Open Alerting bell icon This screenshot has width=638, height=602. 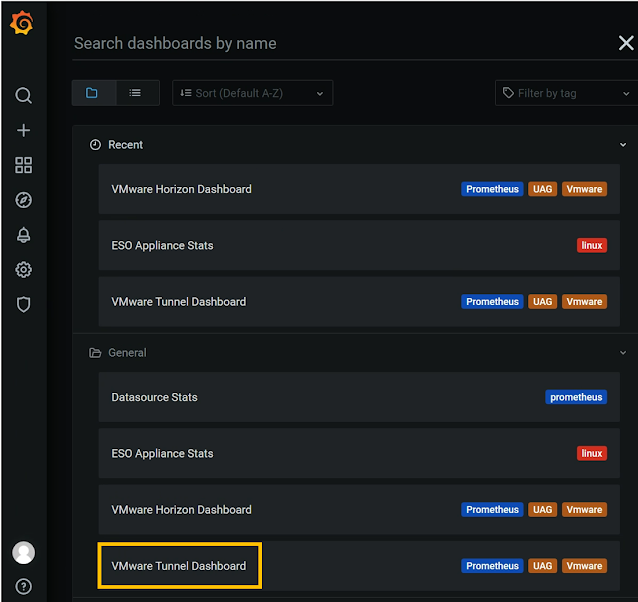(23, 235)
